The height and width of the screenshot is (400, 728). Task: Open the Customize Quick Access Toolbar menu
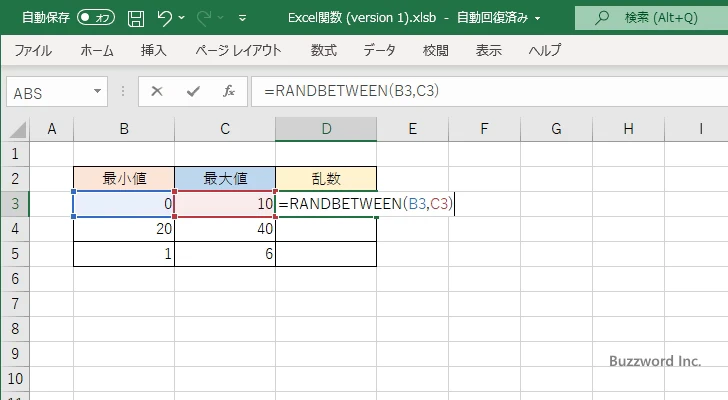pyautogui.click(x=242, y=18)
